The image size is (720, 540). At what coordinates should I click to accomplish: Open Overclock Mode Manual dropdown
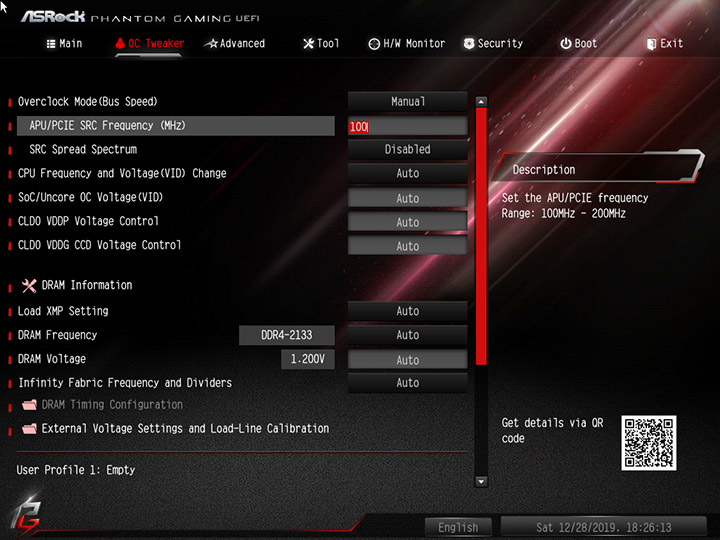(407, 101)
